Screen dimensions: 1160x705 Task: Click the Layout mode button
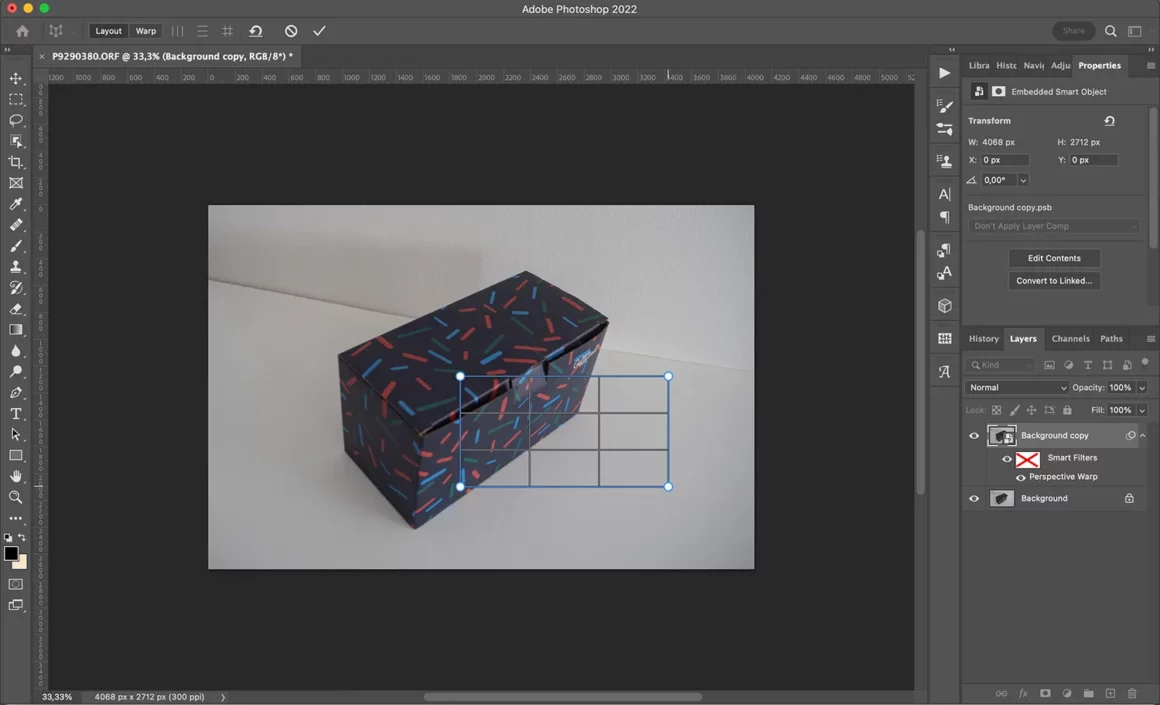(108, 31)
